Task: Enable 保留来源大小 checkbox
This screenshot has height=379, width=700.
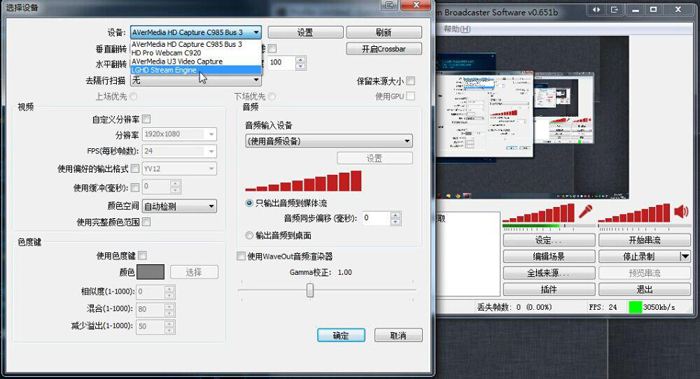Action: tap(411, 81)
